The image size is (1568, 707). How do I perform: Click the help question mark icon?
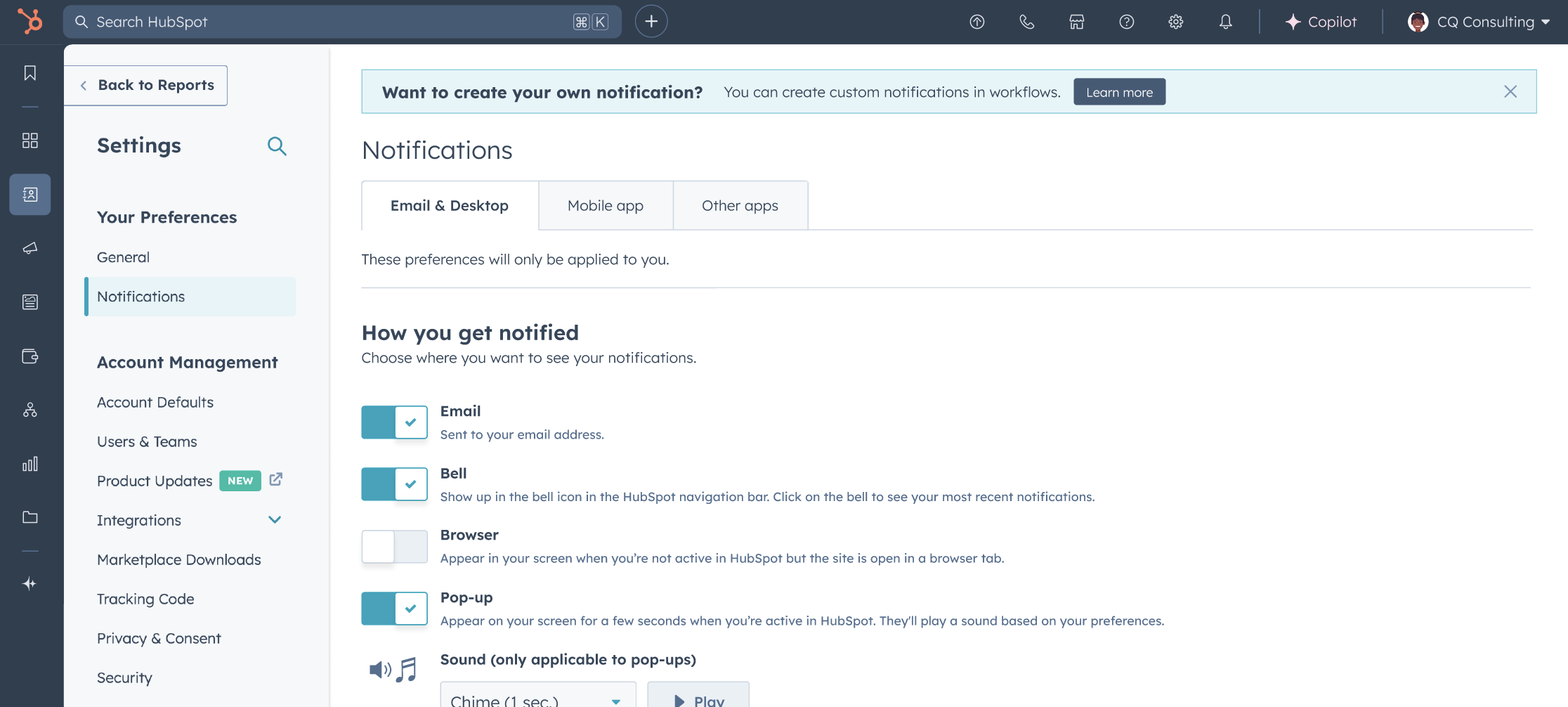(1126, 22)
